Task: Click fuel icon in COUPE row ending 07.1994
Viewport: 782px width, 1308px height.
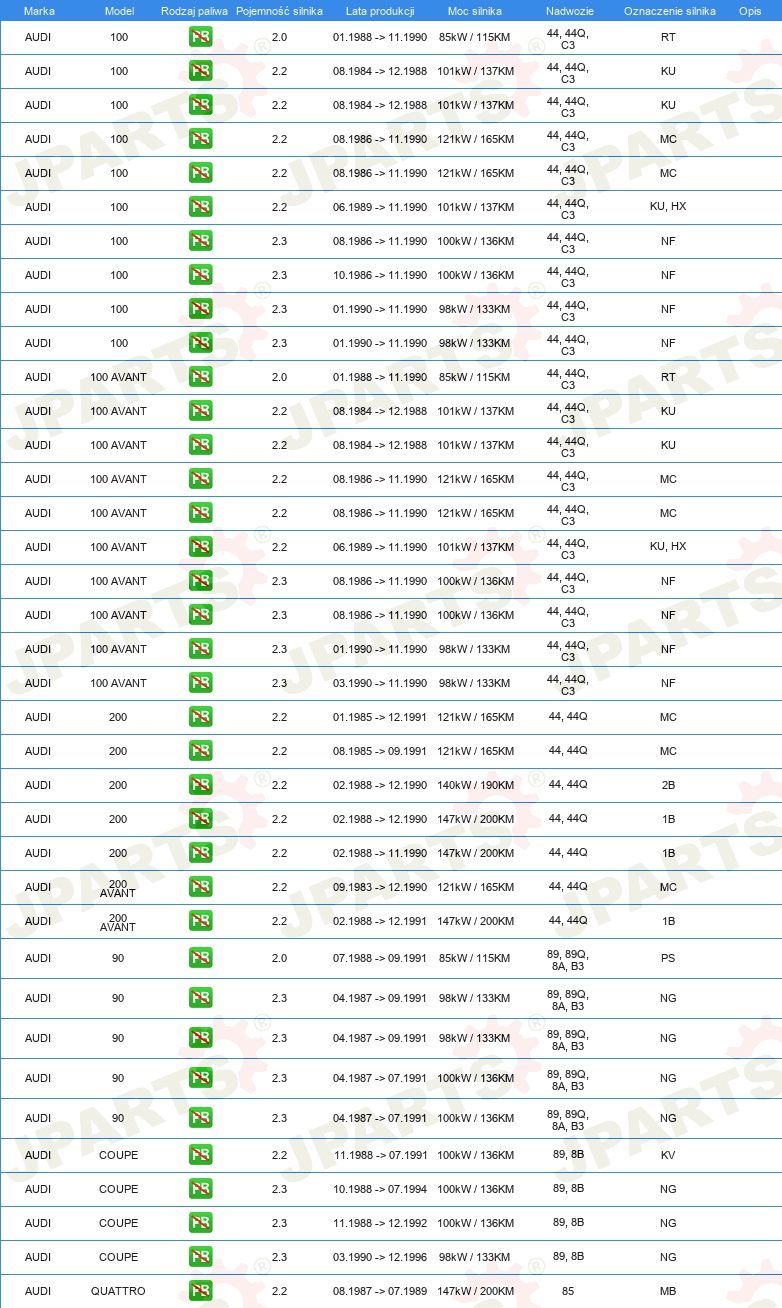Action: pos(200,1189)
